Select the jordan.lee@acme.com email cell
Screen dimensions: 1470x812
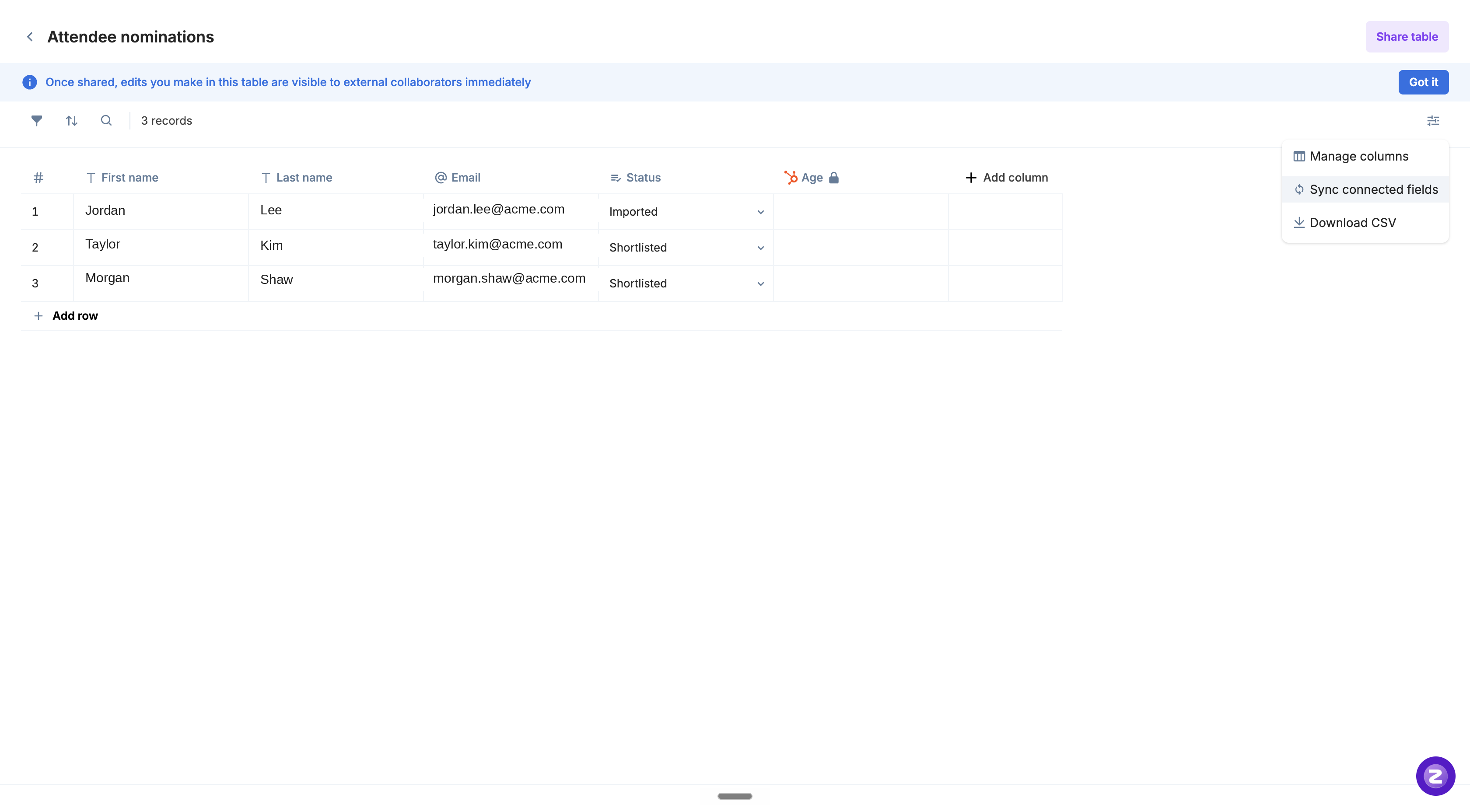[511, 212]
